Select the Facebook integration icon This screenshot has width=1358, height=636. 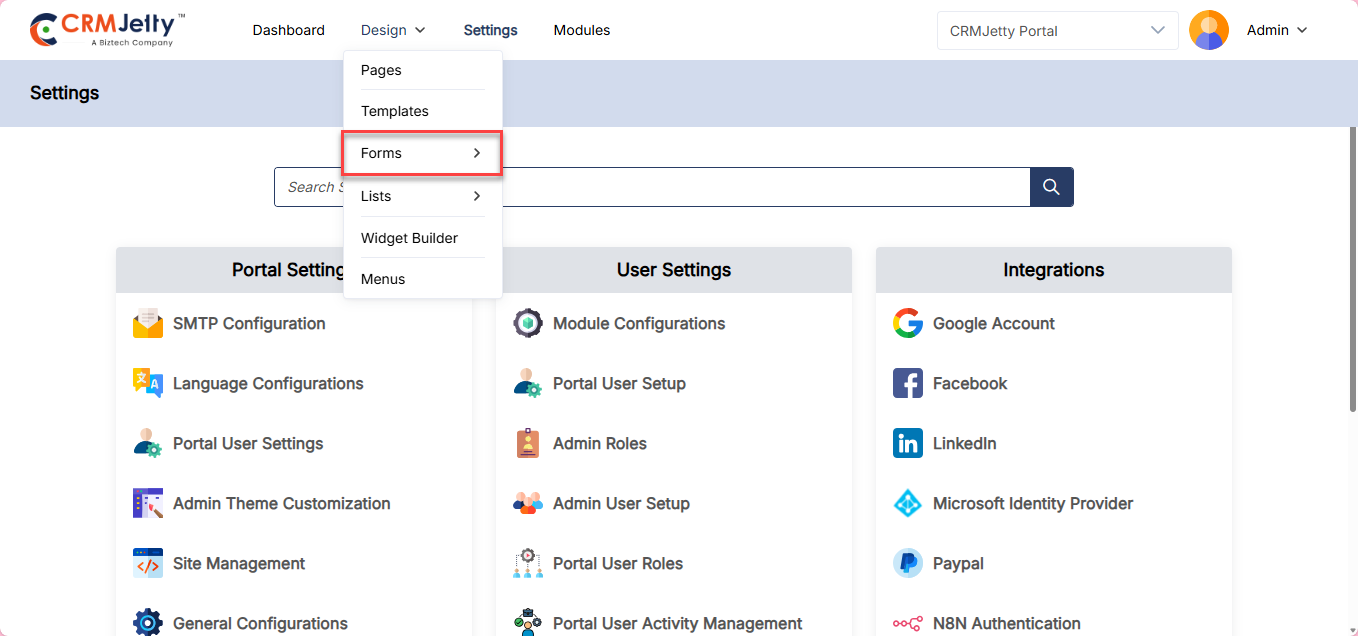tap(908, 384)
